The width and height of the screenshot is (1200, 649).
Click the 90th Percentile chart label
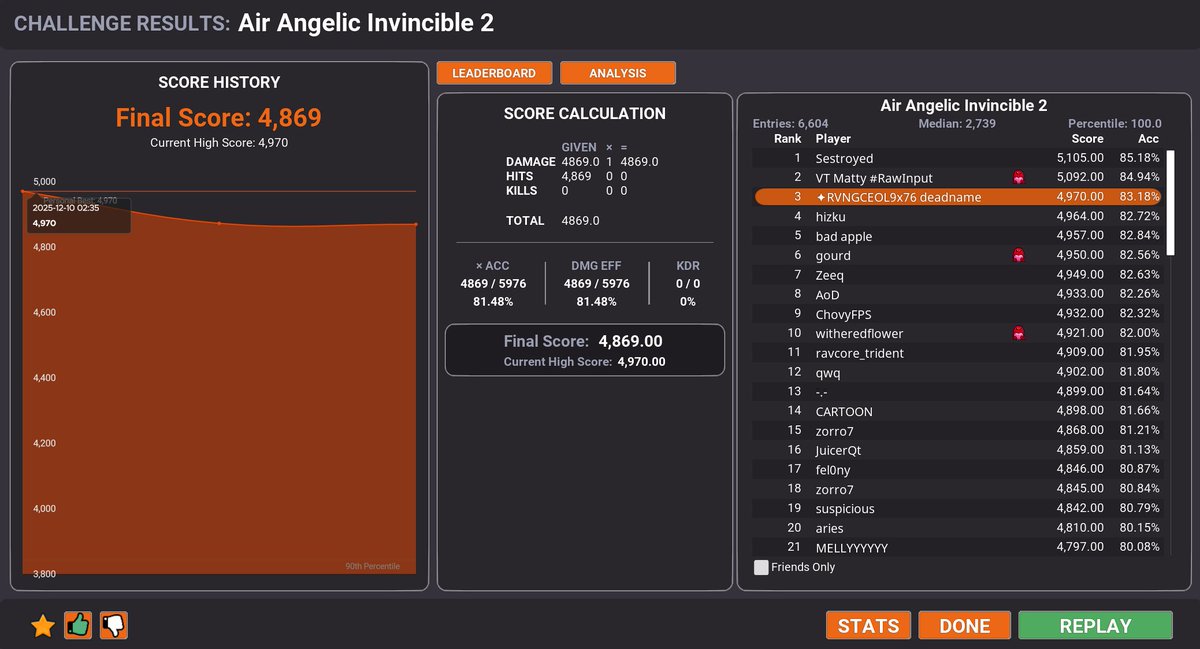[372, 566]
